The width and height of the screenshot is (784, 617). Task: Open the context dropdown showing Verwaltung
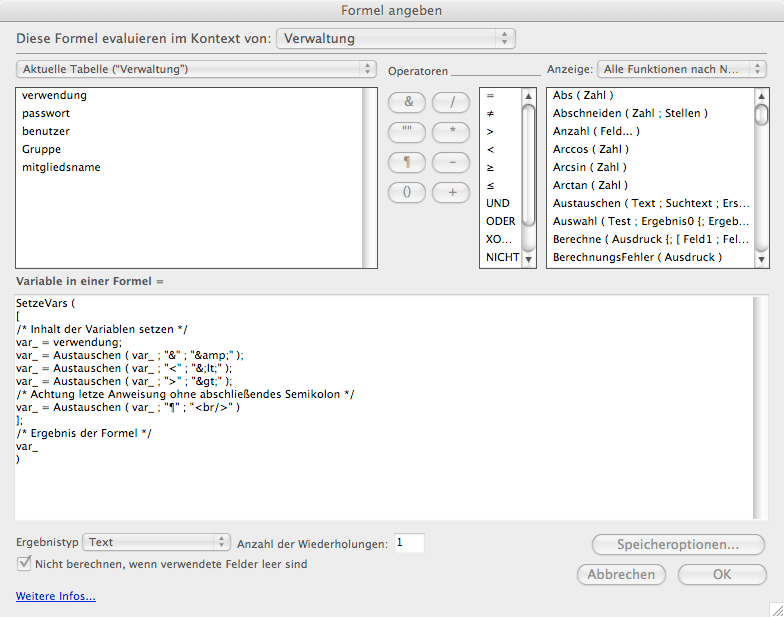(395, 39)
